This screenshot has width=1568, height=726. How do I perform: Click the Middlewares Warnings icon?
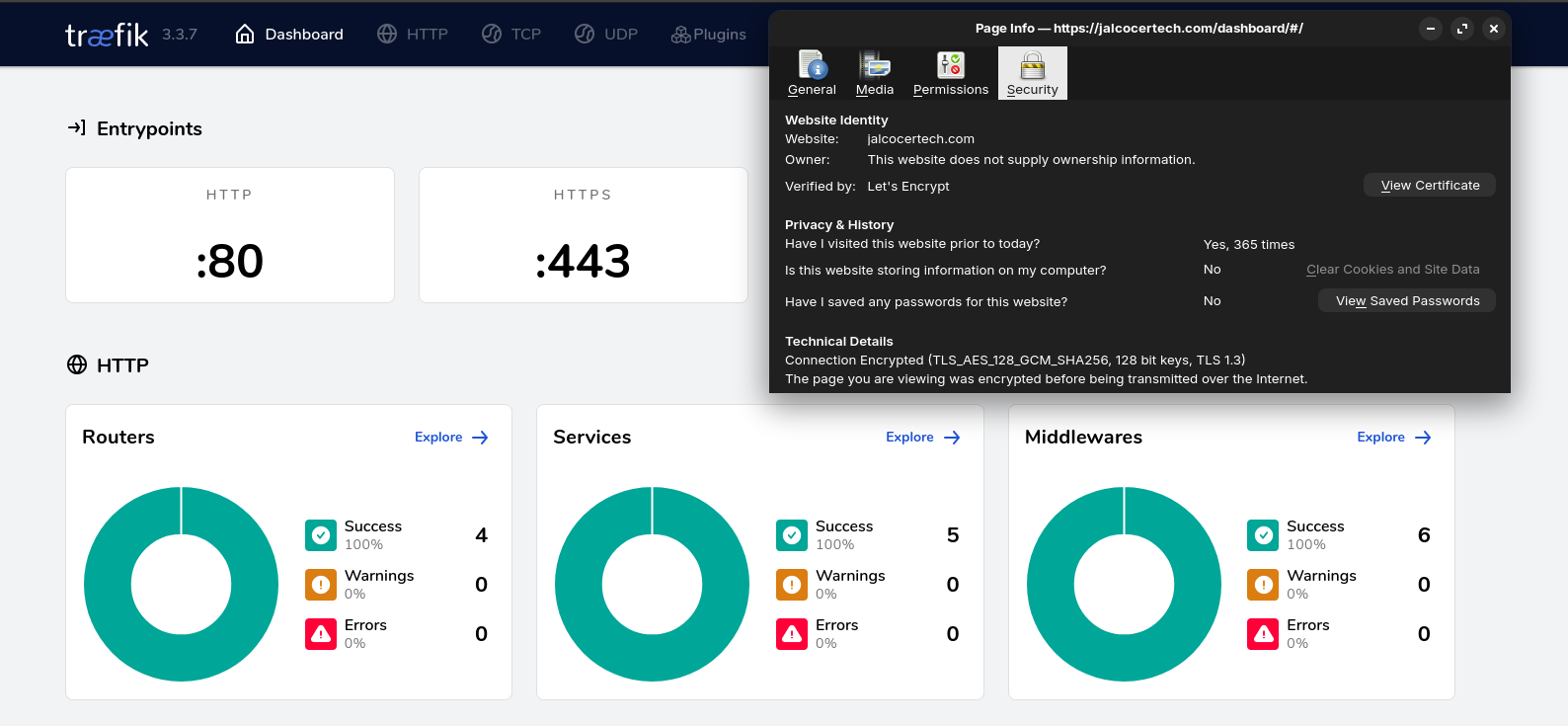click(1263, 585)
